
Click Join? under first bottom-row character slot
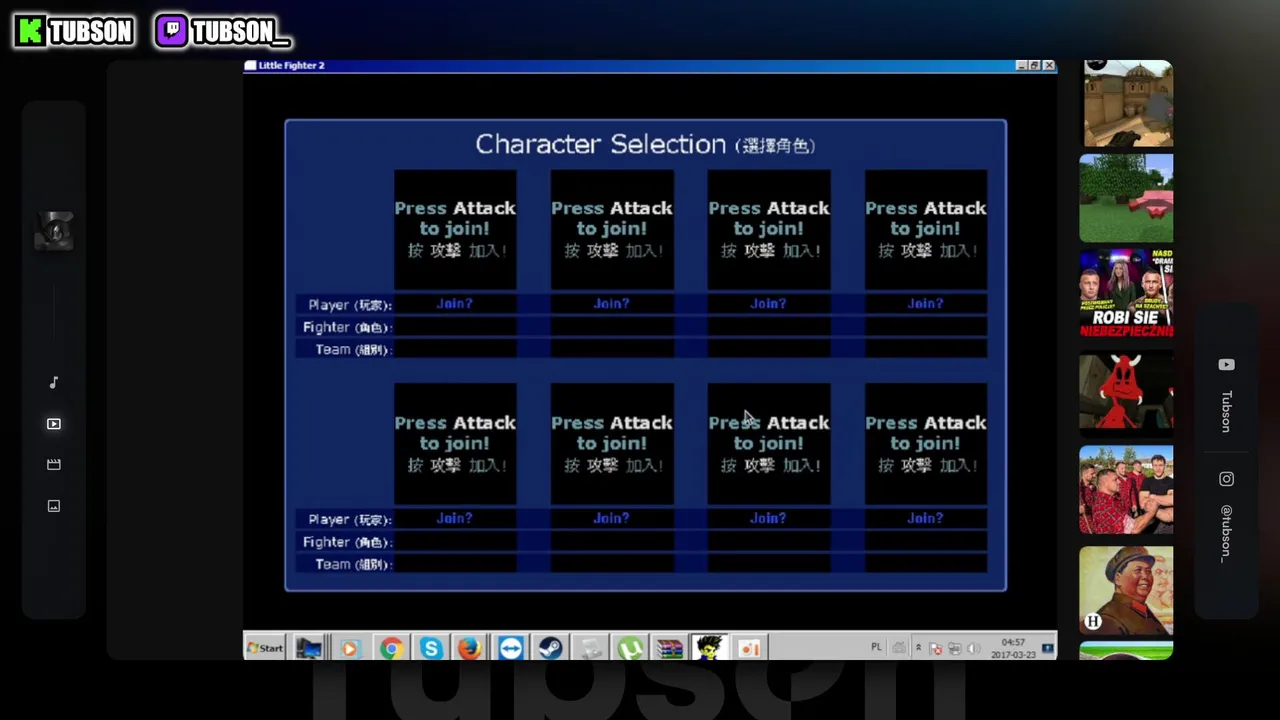tap(454, 519)
